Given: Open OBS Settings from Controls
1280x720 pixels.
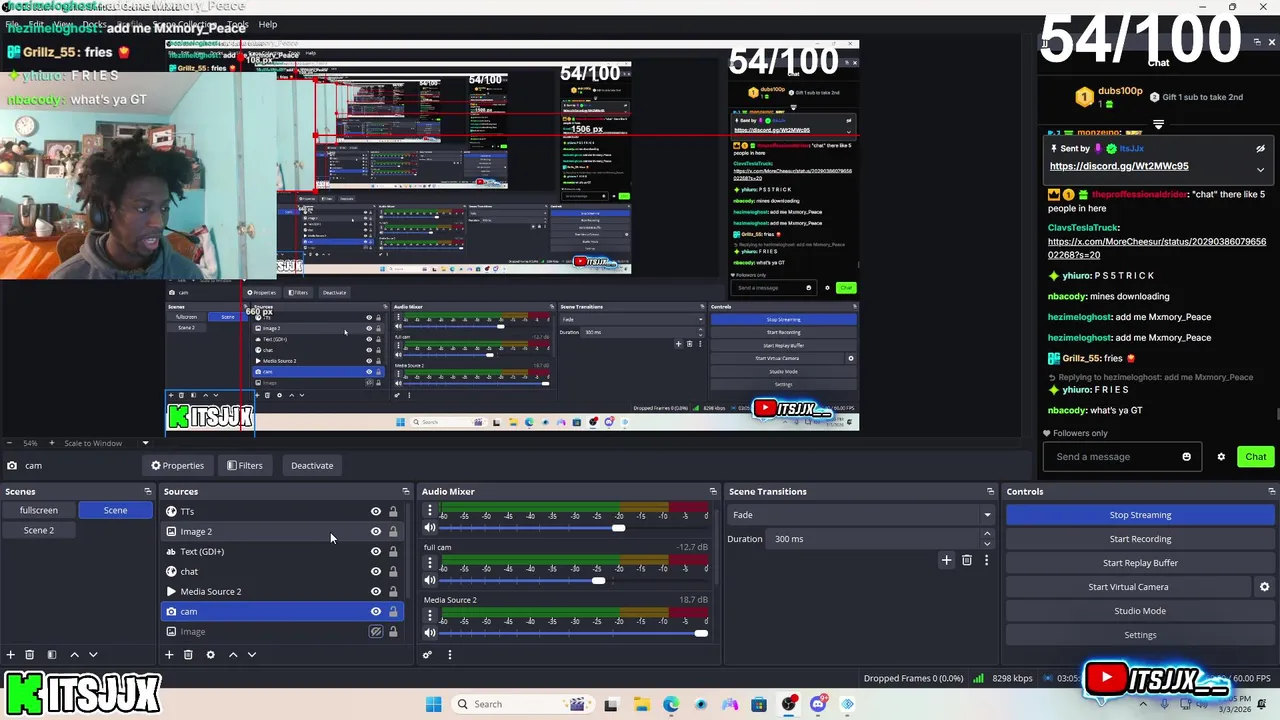Looking at the screenshot, I should click(1140, 635).
